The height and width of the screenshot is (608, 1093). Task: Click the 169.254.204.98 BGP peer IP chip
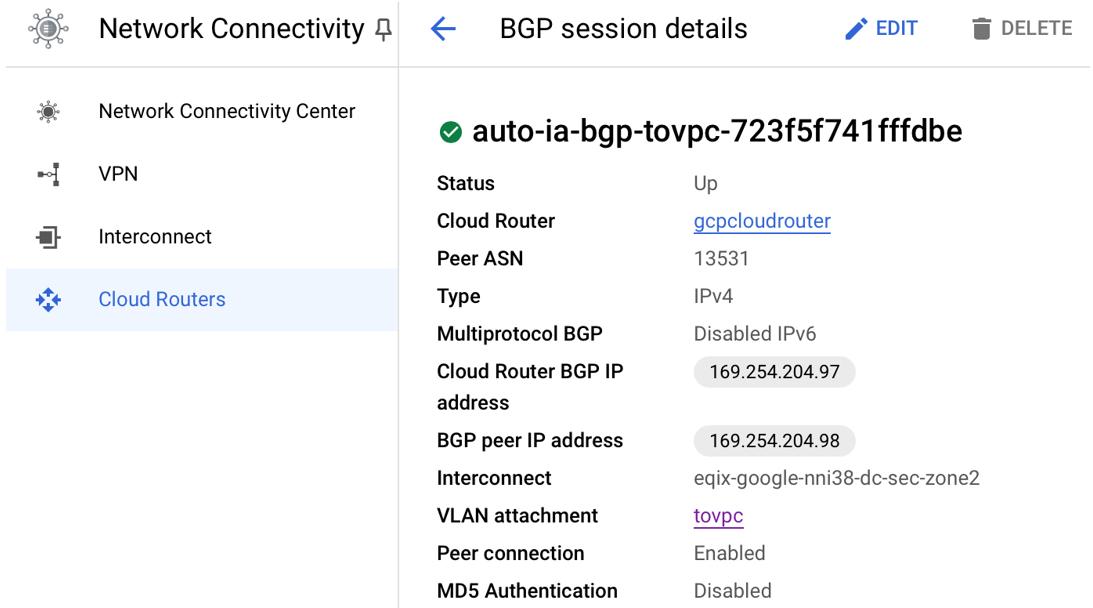[774, 441]
